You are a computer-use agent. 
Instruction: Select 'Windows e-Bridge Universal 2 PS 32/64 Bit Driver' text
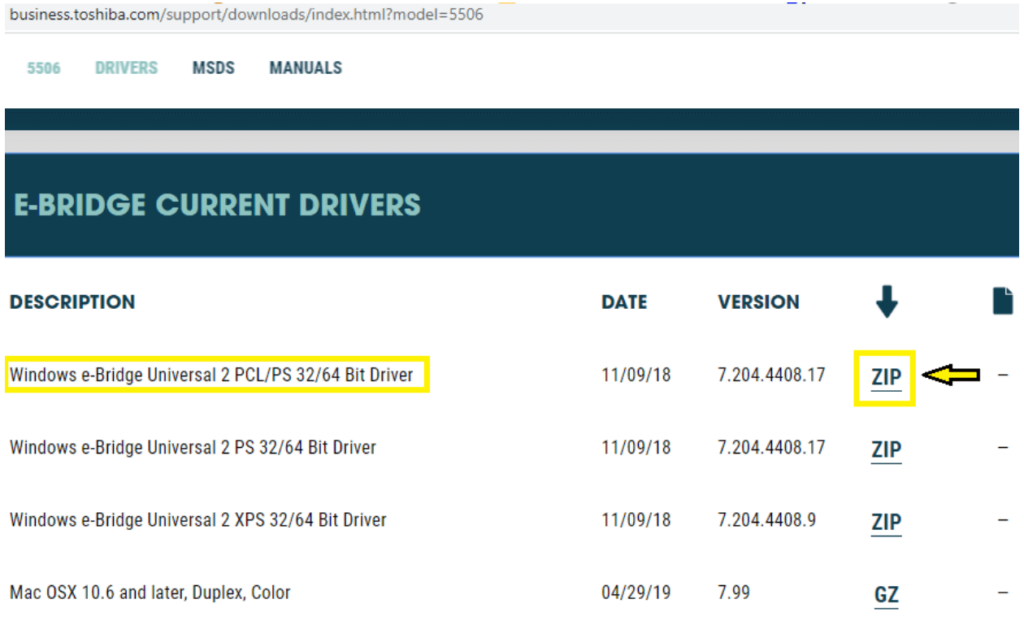pos(193,447)
